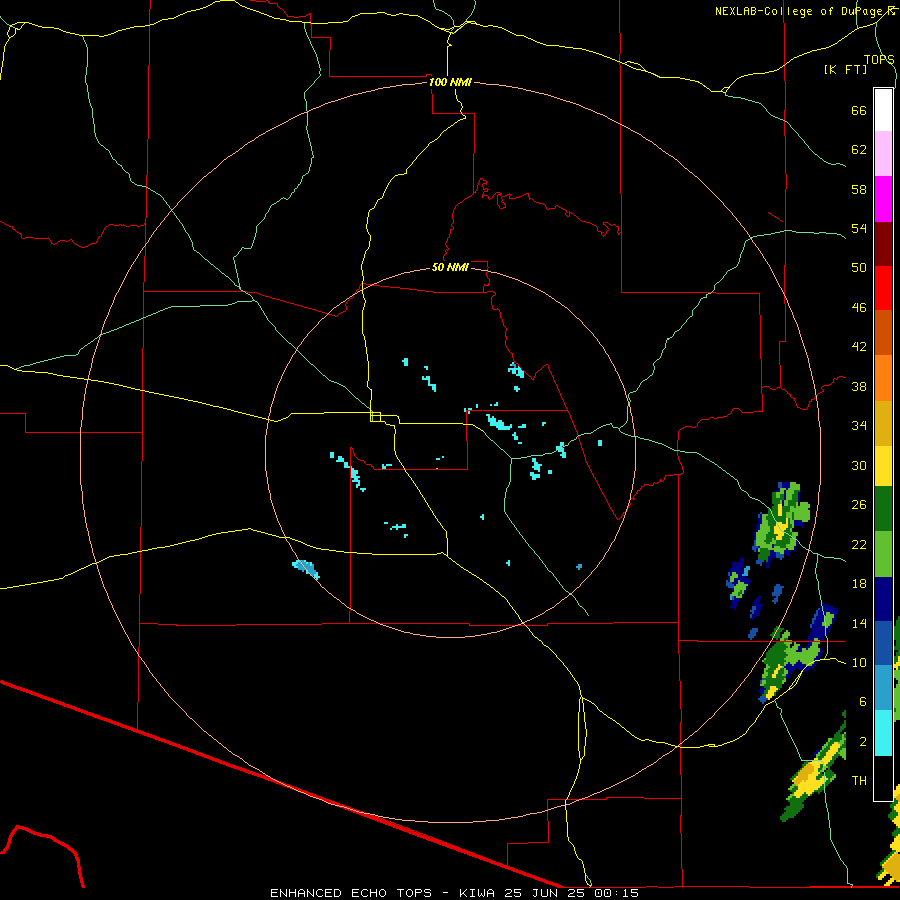900x900 pixels.
Task: Pick the medium blue legend band
Action: coord(883,643)
